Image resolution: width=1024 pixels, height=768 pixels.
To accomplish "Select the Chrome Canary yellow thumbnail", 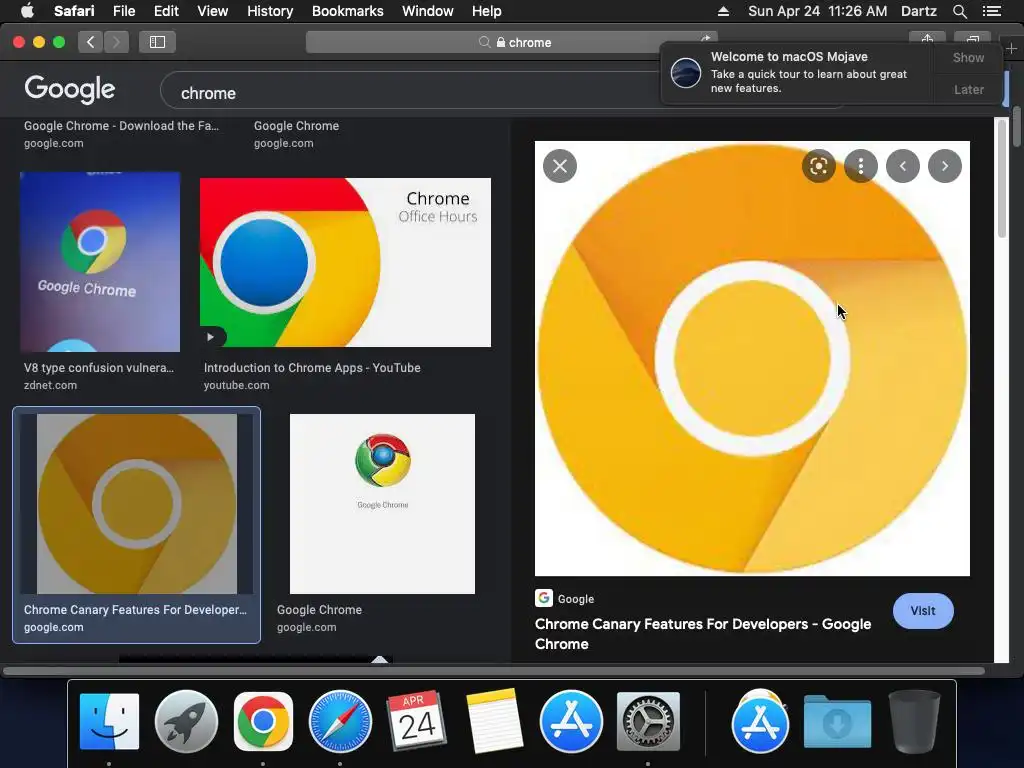I will coord(136,504).
